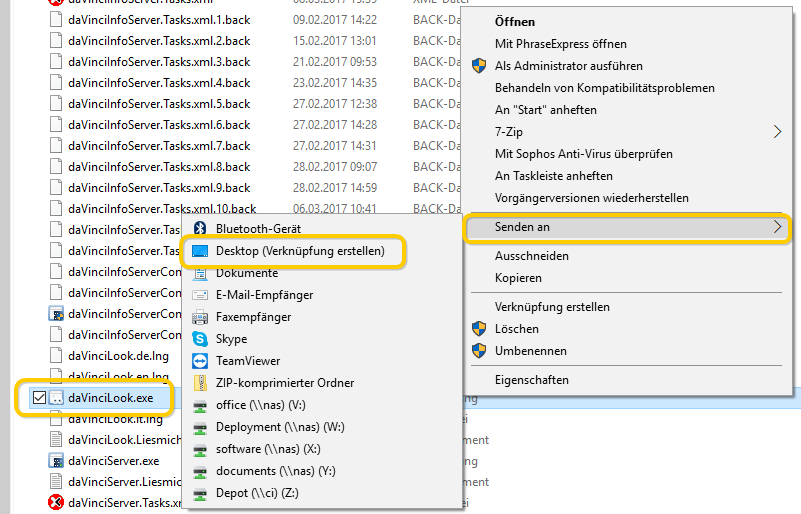Select ZIP-komprimierter Ordner entry
This screenshot has height=514, width=801.
285,383
